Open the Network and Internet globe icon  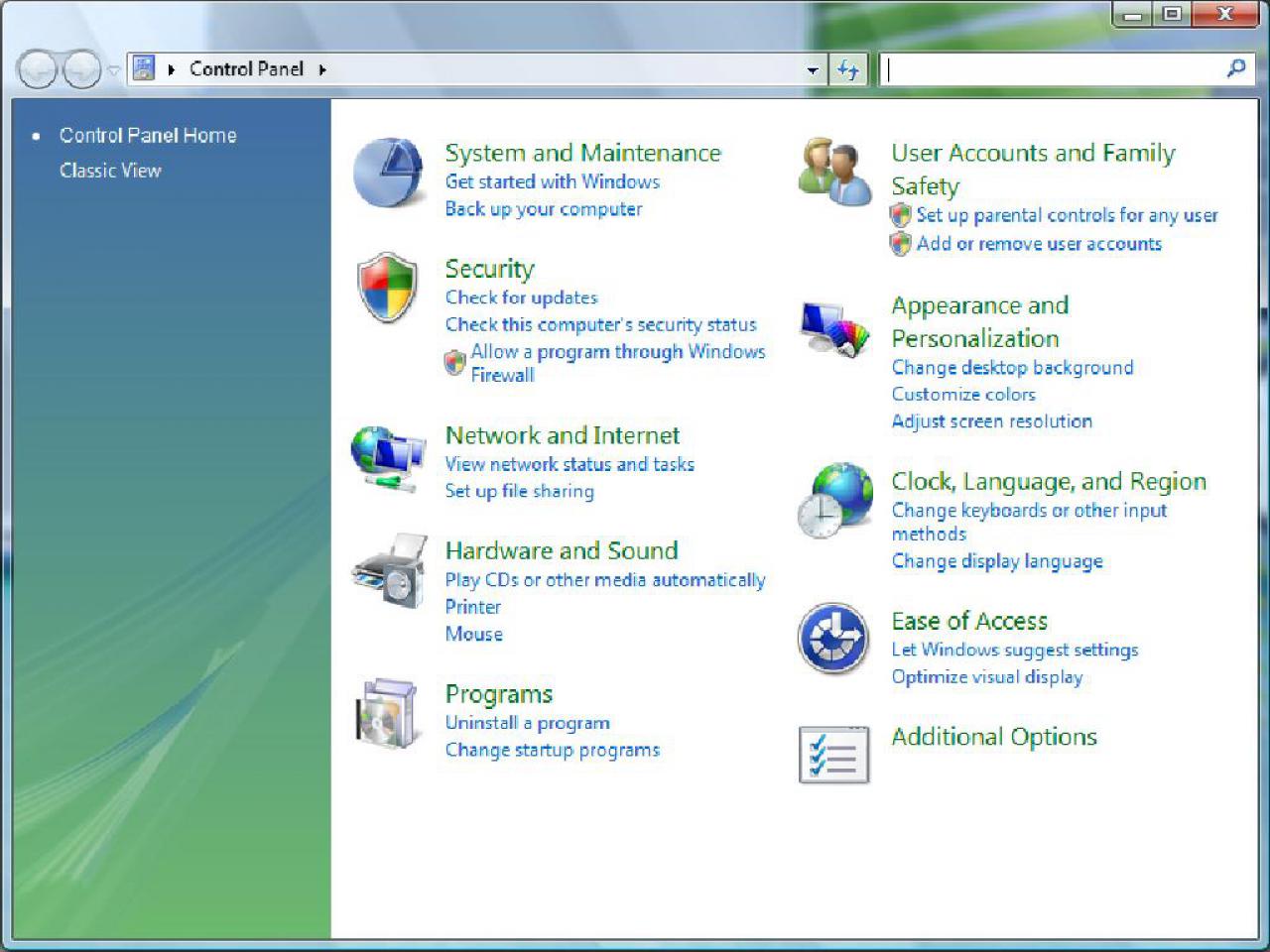(388, 458)
